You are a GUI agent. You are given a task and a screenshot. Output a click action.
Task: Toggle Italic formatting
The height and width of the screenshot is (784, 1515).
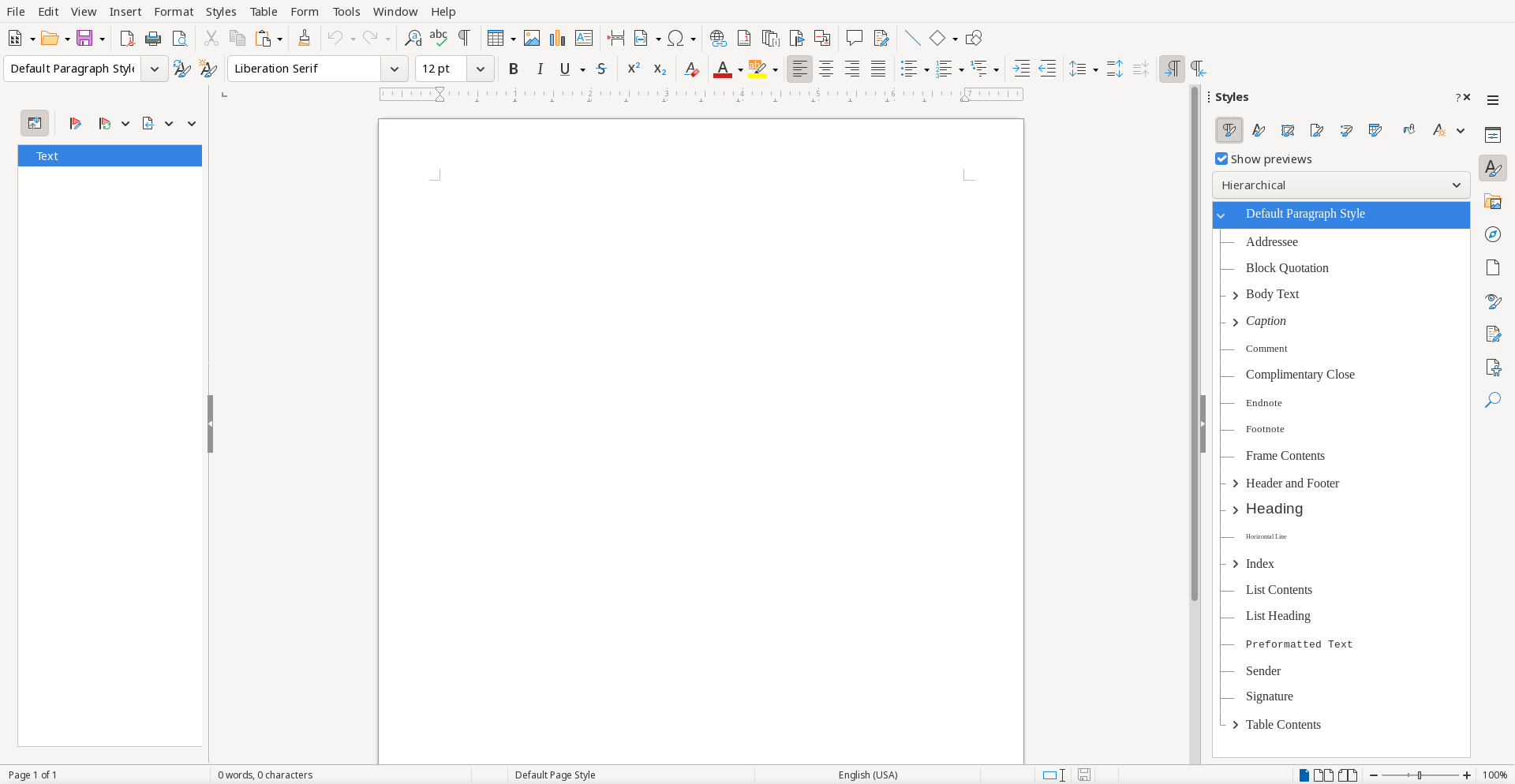tap(540, 69)
